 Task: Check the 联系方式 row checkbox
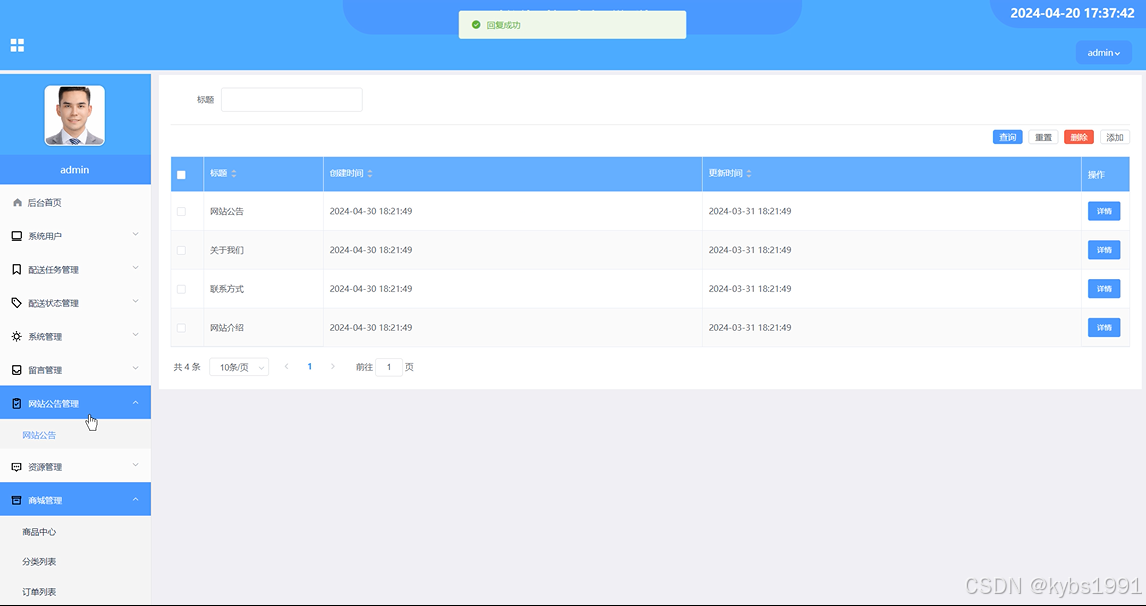[x=181, y=289]
